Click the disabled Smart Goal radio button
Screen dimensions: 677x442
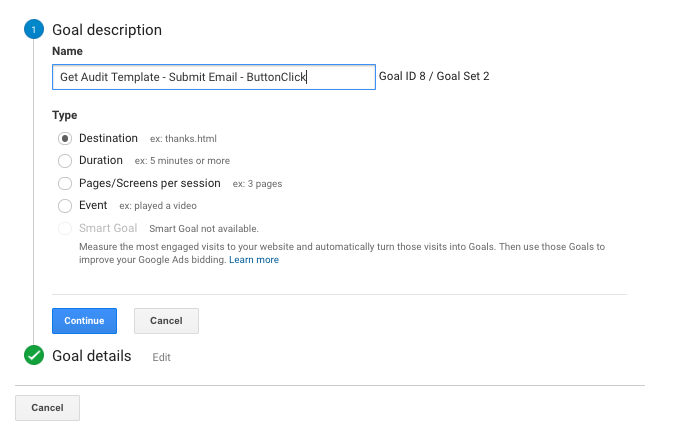coord(65,228)
